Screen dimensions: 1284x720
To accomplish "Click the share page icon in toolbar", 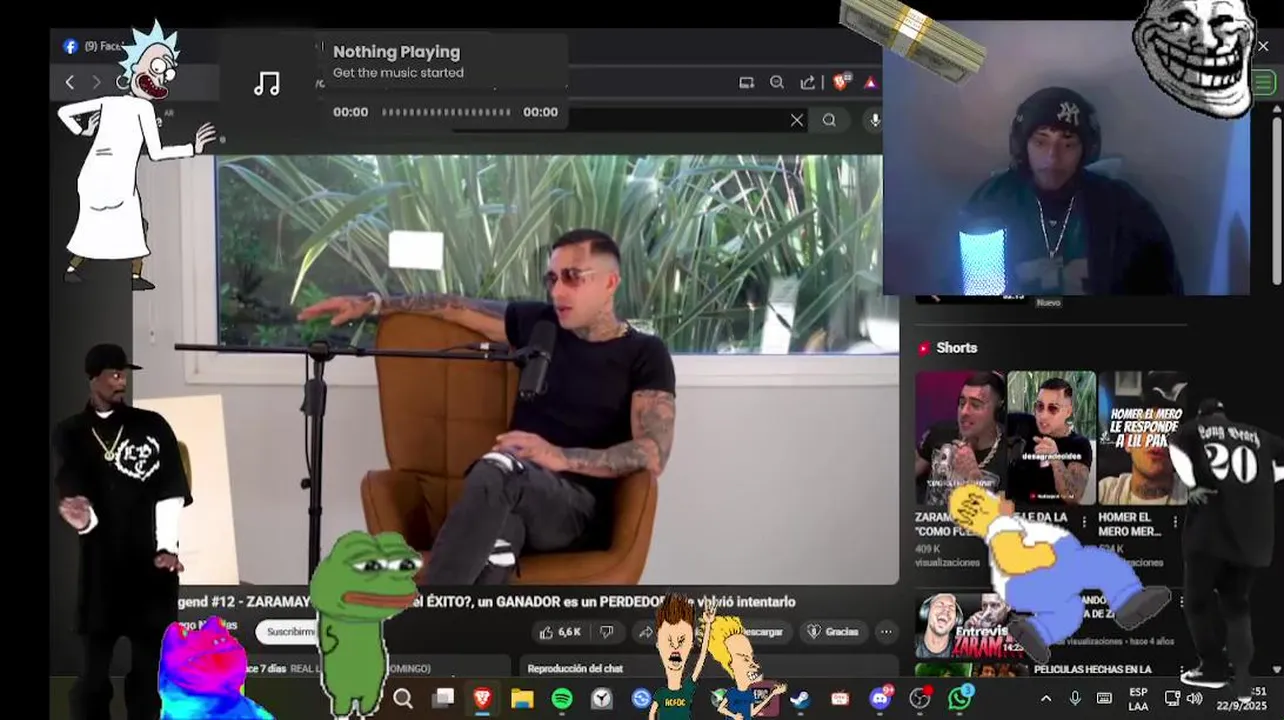I will click(808, 83).
